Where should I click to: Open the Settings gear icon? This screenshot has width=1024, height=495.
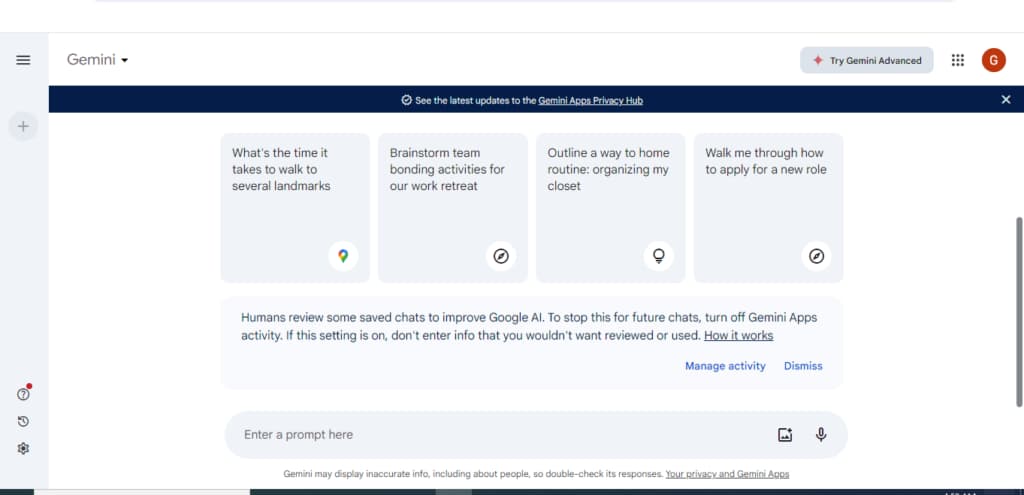click(23, 449)
